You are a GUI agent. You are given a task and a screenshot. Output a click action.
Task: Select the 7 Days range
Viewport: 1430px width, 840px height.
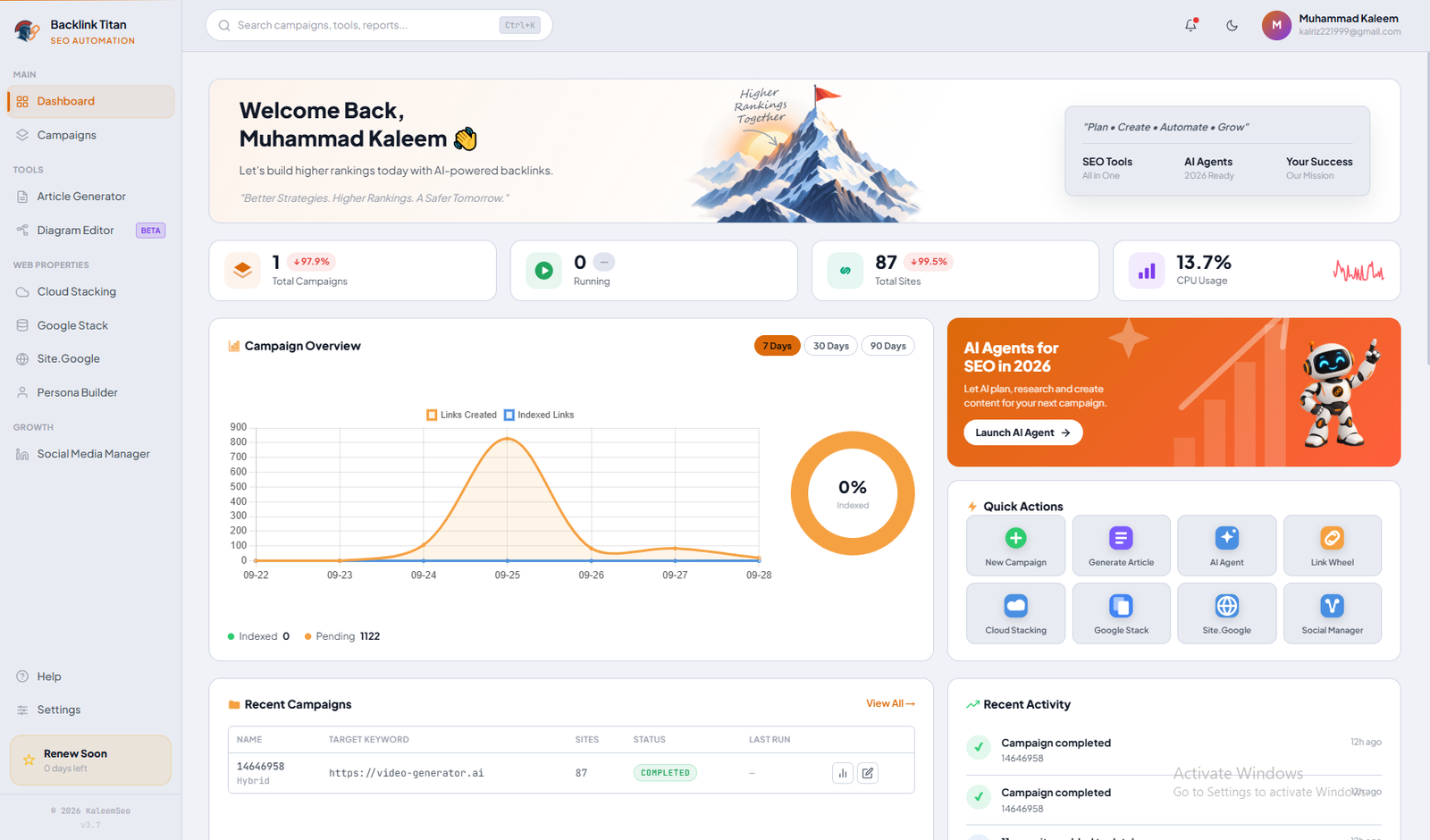coord(777,346)
